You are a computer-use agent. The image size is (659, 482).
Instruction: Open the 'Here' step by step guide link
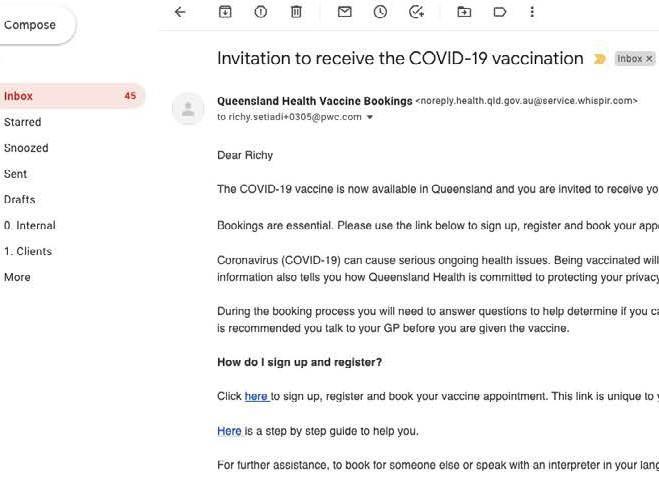(229, 431)
